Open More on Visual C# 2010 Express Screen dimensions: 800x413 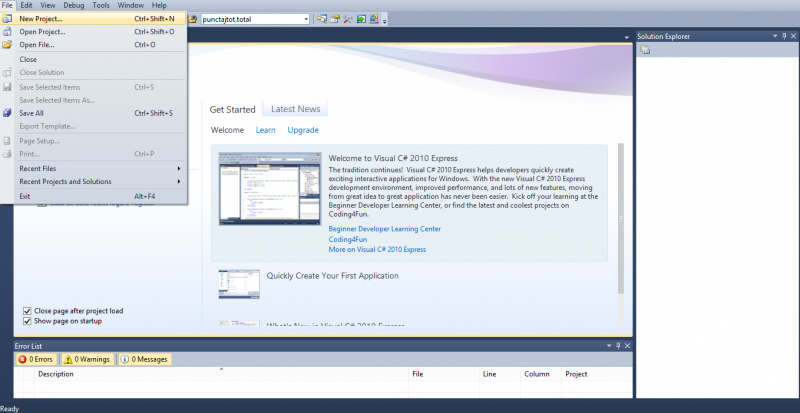pos(377,249)
